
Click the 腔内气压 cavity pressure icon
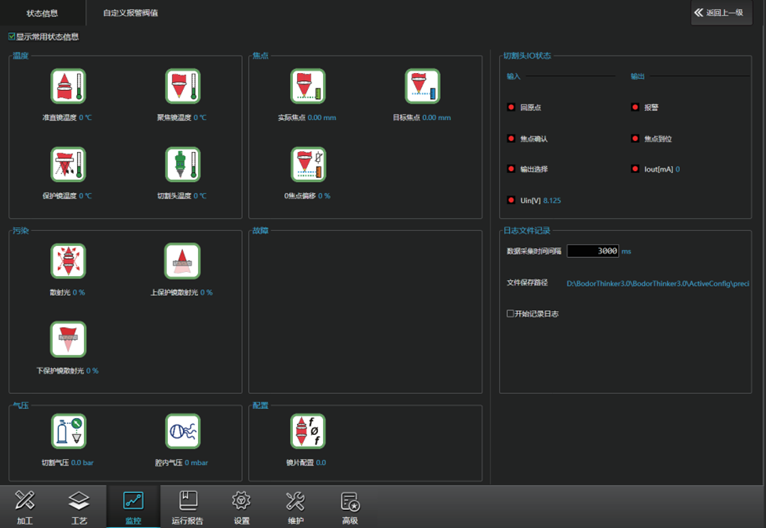[182, 431]
